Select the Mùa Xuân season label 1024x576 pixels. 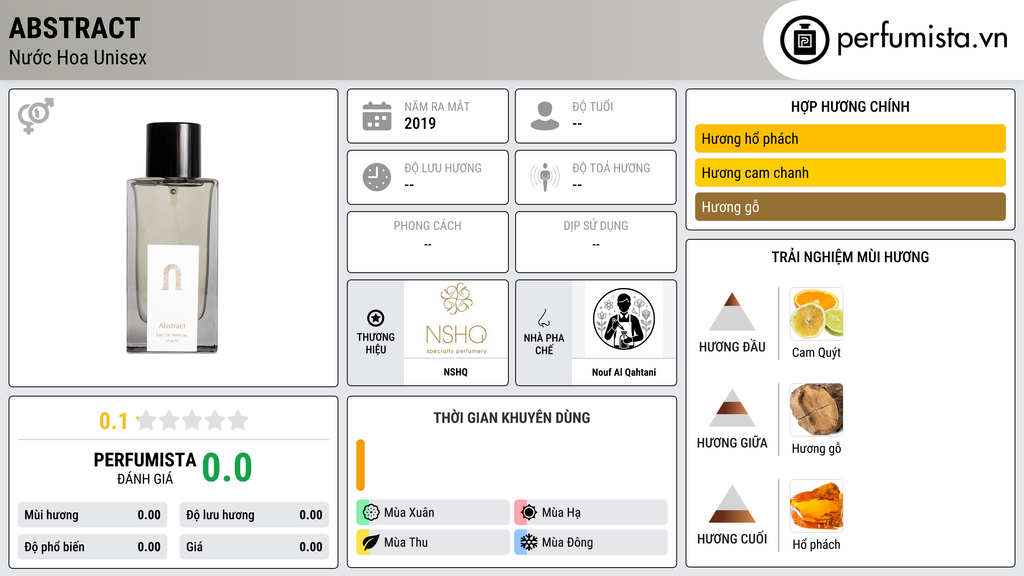pyautogui.click(x=409, y=513)
